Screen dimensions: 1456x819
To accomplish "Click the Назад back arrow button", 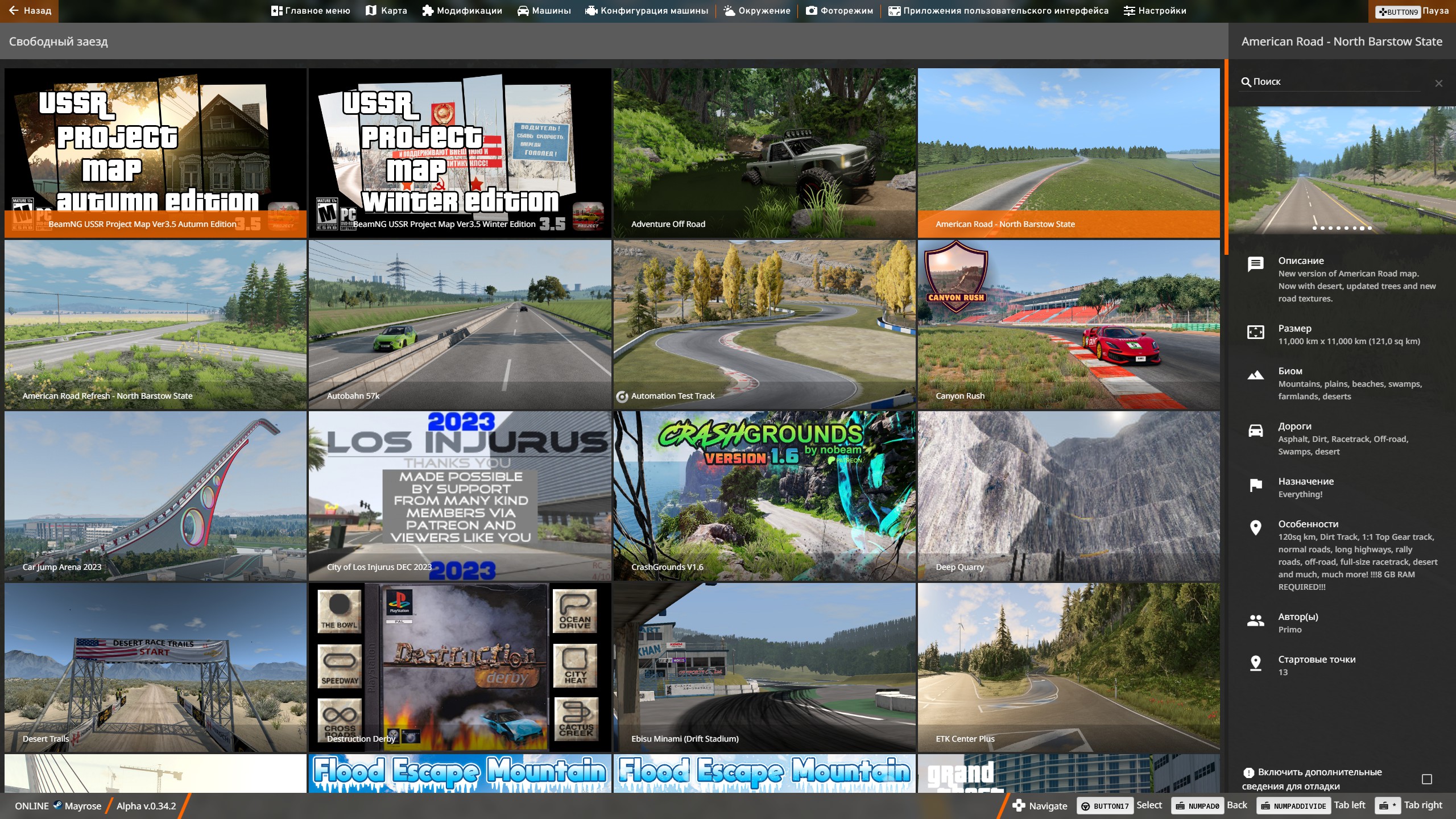I will click(x=30, y=11).
